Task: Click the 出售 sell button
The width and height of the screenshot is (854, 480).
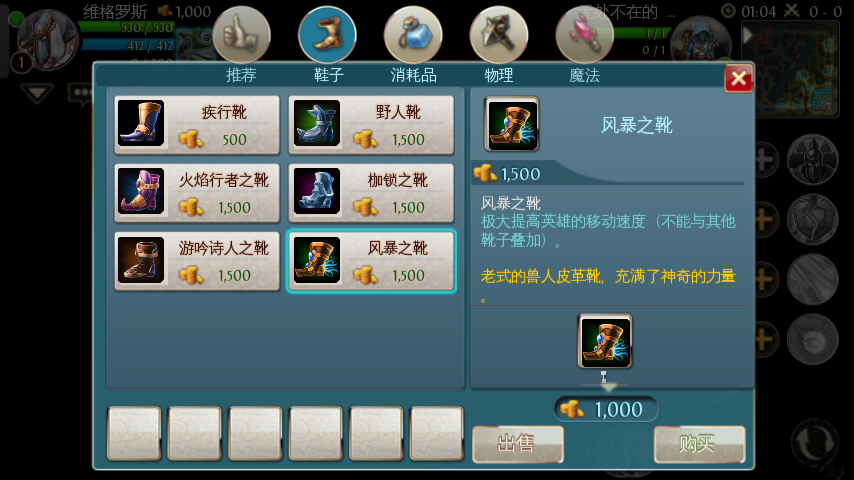Action: coord(517,444)
